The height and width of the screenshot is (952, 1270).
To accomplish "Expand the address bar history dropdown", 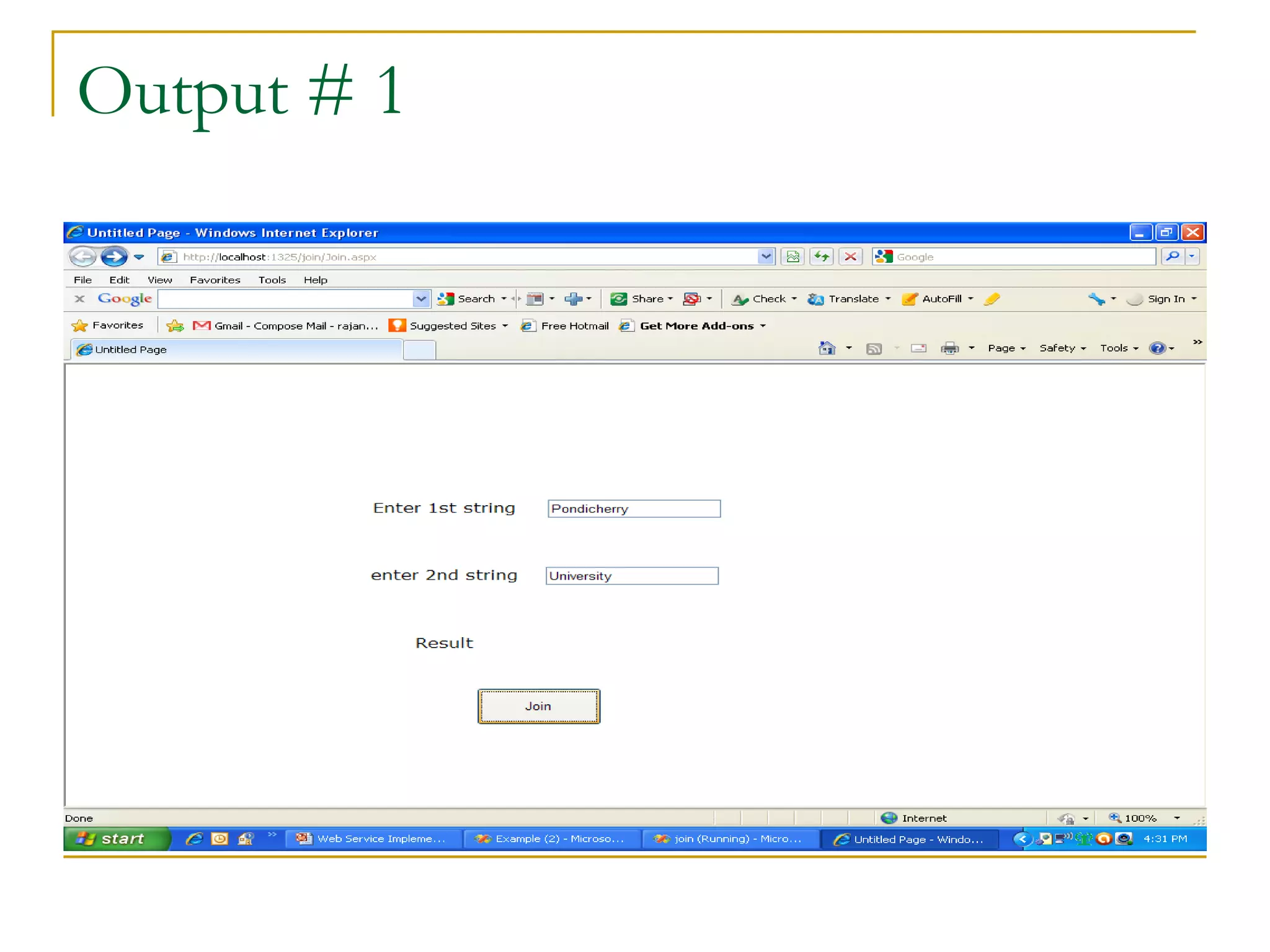I will pyautogui.click(x=766, y=257).
